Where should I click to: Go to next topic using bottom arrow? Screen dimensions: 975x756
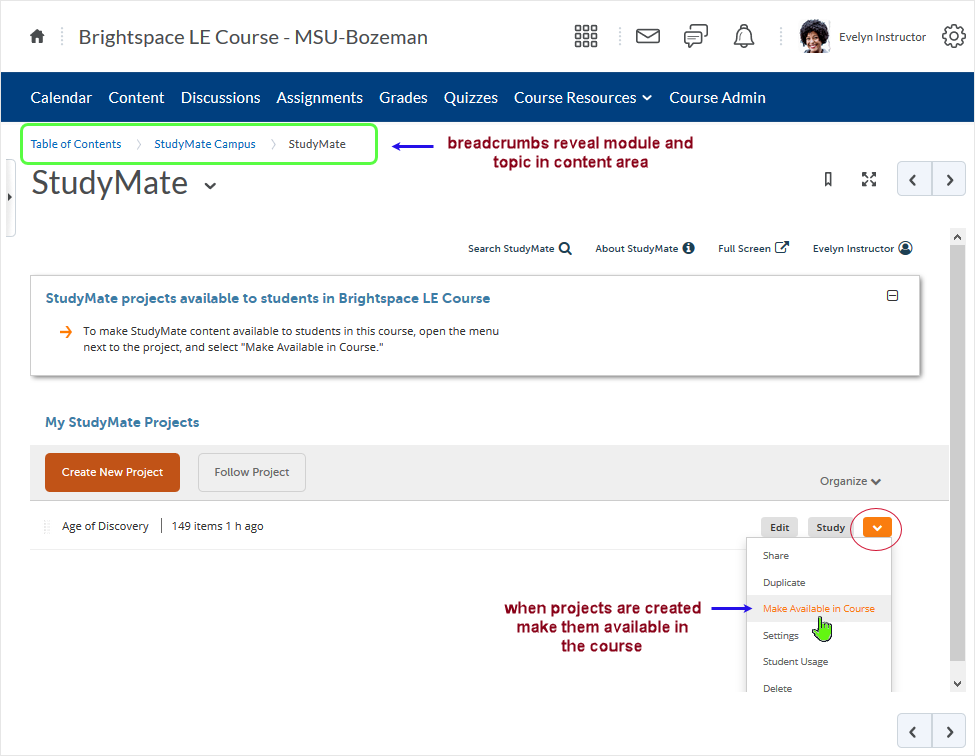[x=949, y=731]
